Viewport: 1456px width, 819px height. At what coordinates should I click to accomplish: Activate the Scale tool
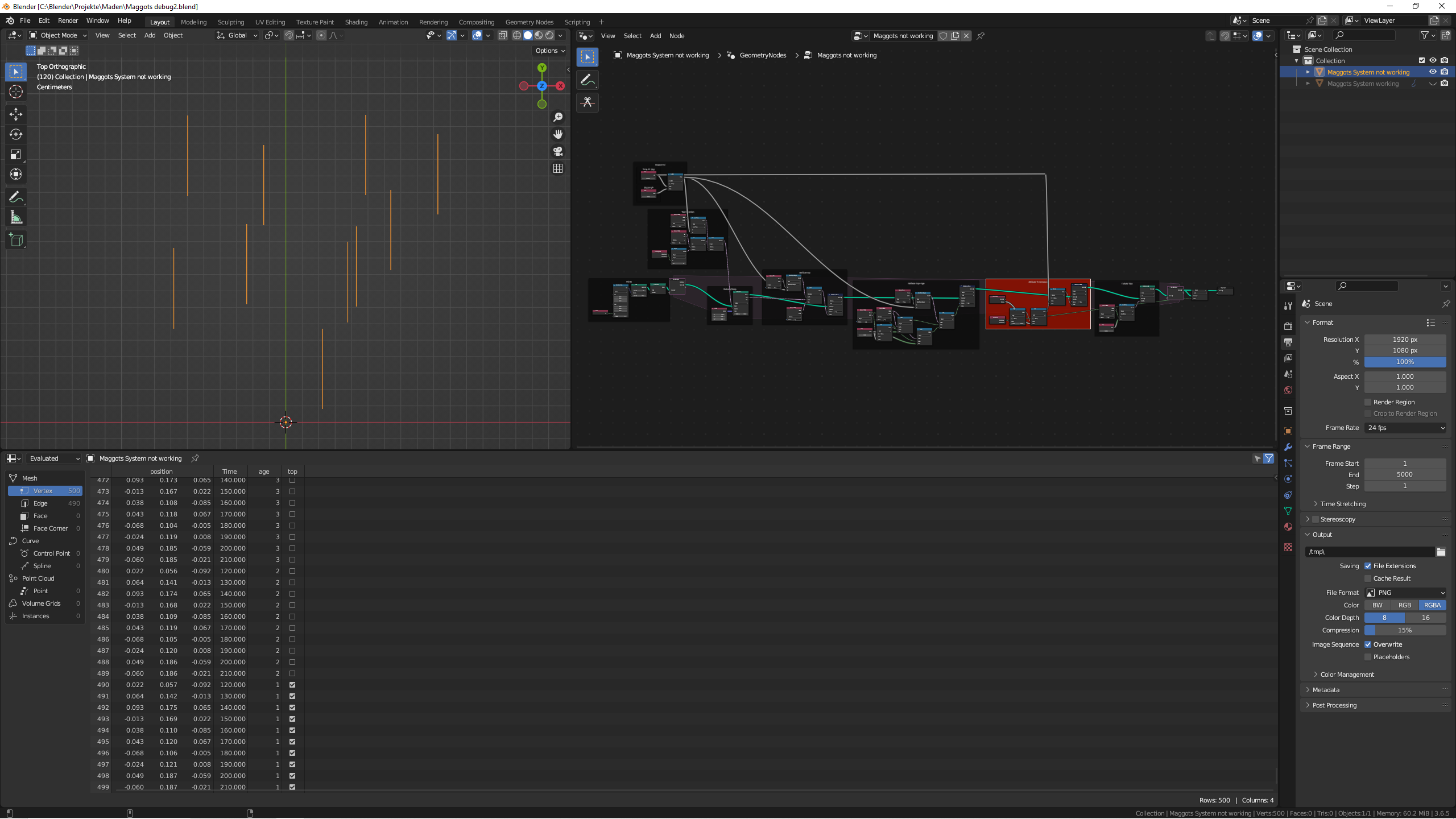pyautogui.click(x=16, y=154)
